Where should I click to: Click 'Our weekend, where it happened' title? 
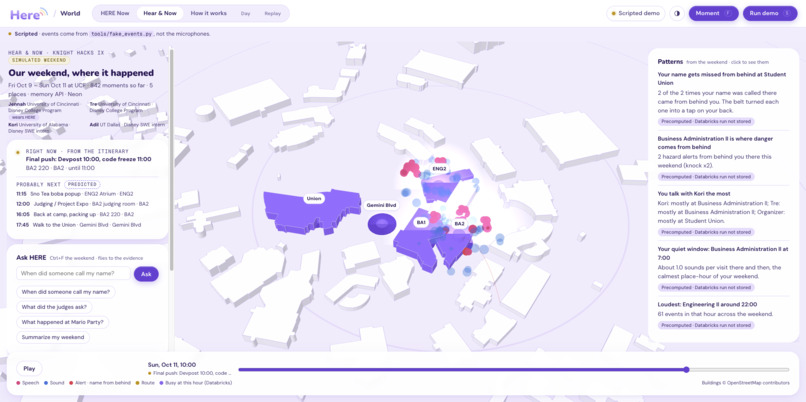[x=81, y=73]
